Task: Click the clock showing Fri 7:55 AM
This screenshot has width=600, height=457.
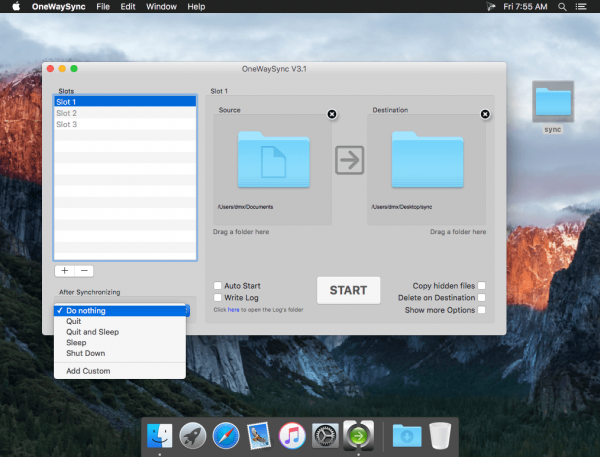Action: click(x=525, y=7)
